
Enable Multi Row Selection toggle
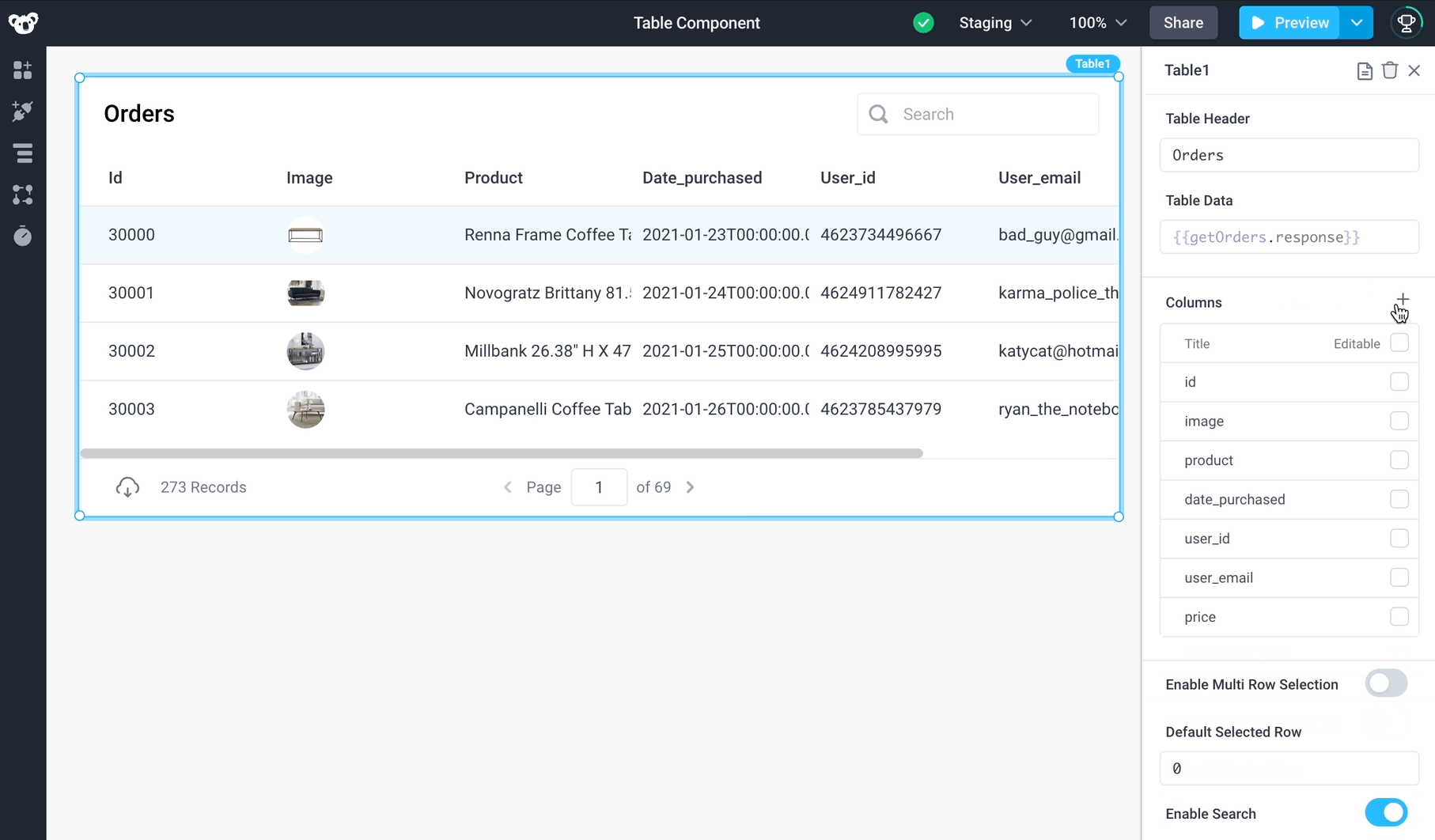(x=1386, y=683)
